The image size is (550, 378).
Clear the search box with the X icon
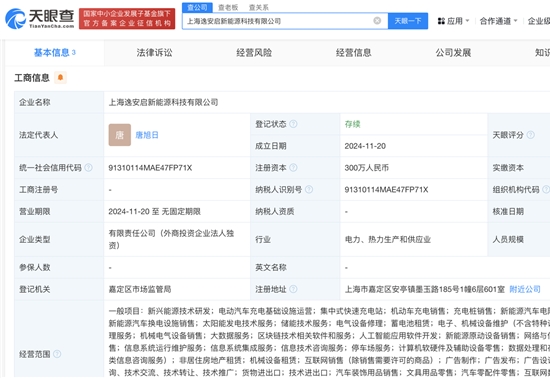(x=377, y=21)
